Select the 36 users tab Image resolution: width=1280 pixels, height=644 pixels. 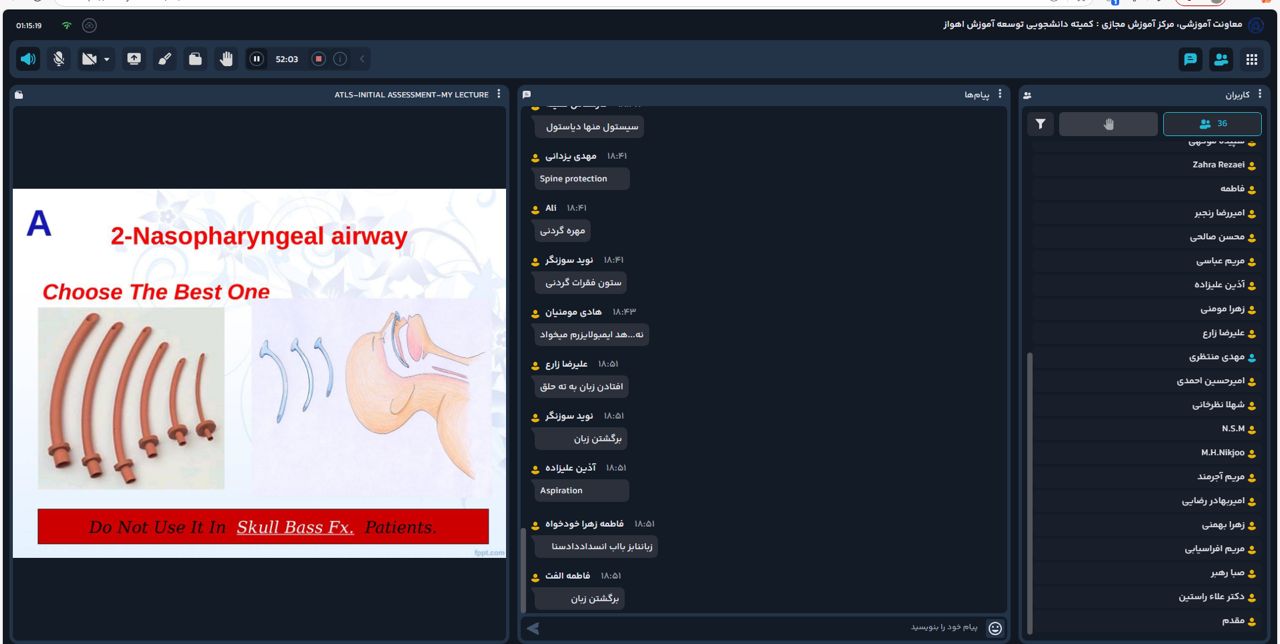pos(1212,124)
